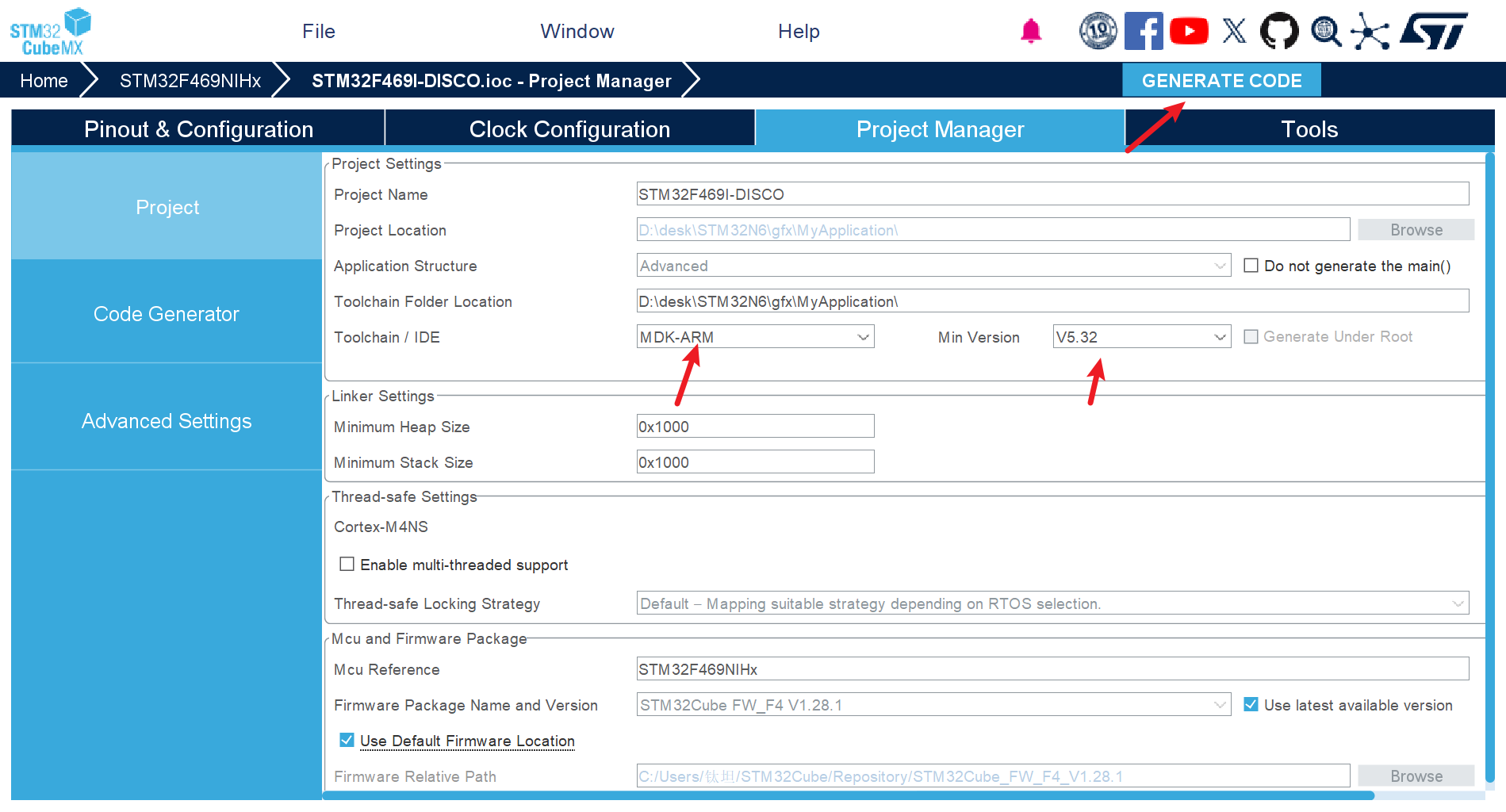Click Browse next to Project Location
Image resolution: width=1506 pixels, height=812 pixels.
pyautogui.click(x=1416, y=230)
